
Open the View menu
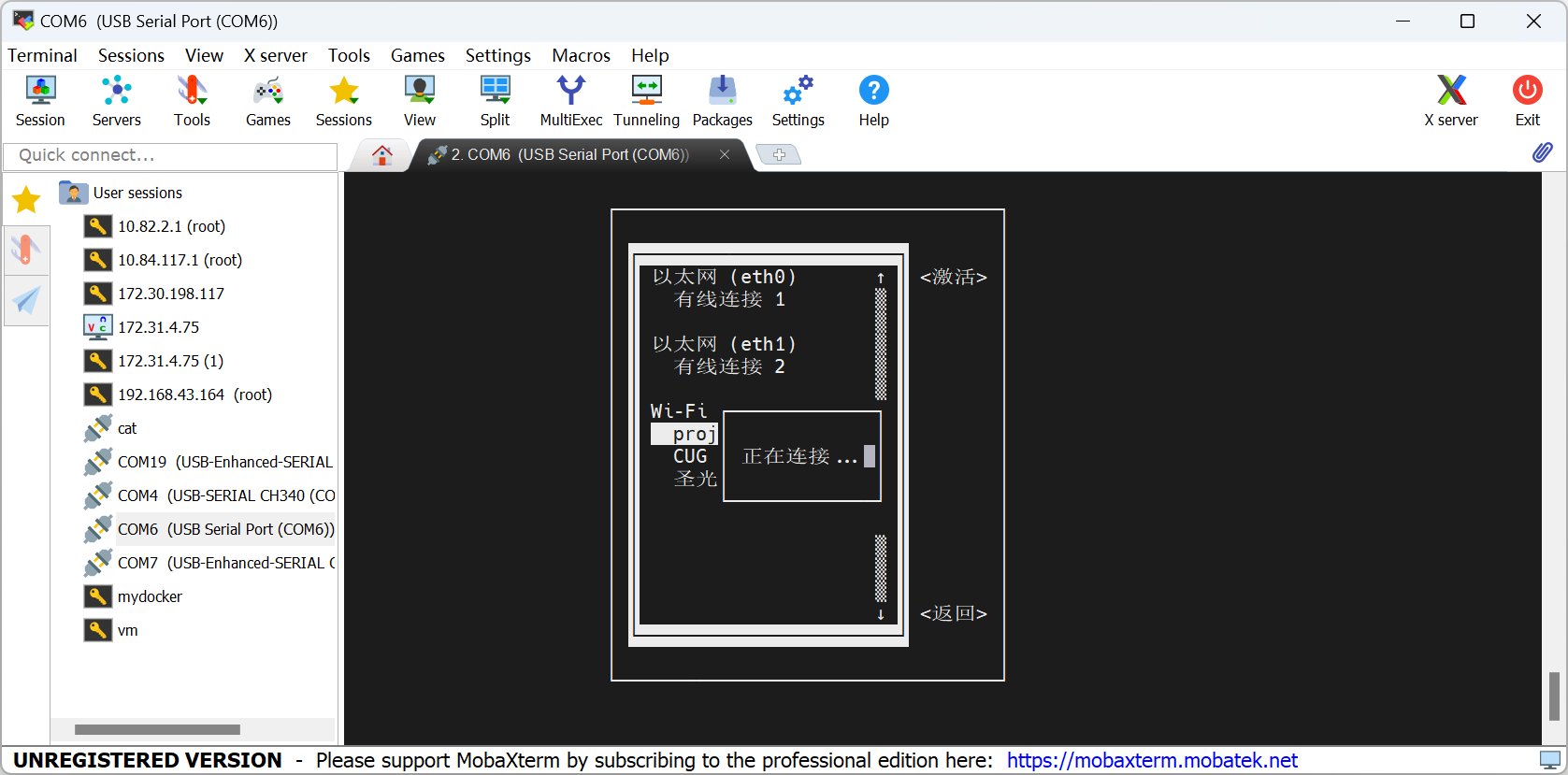204,55
